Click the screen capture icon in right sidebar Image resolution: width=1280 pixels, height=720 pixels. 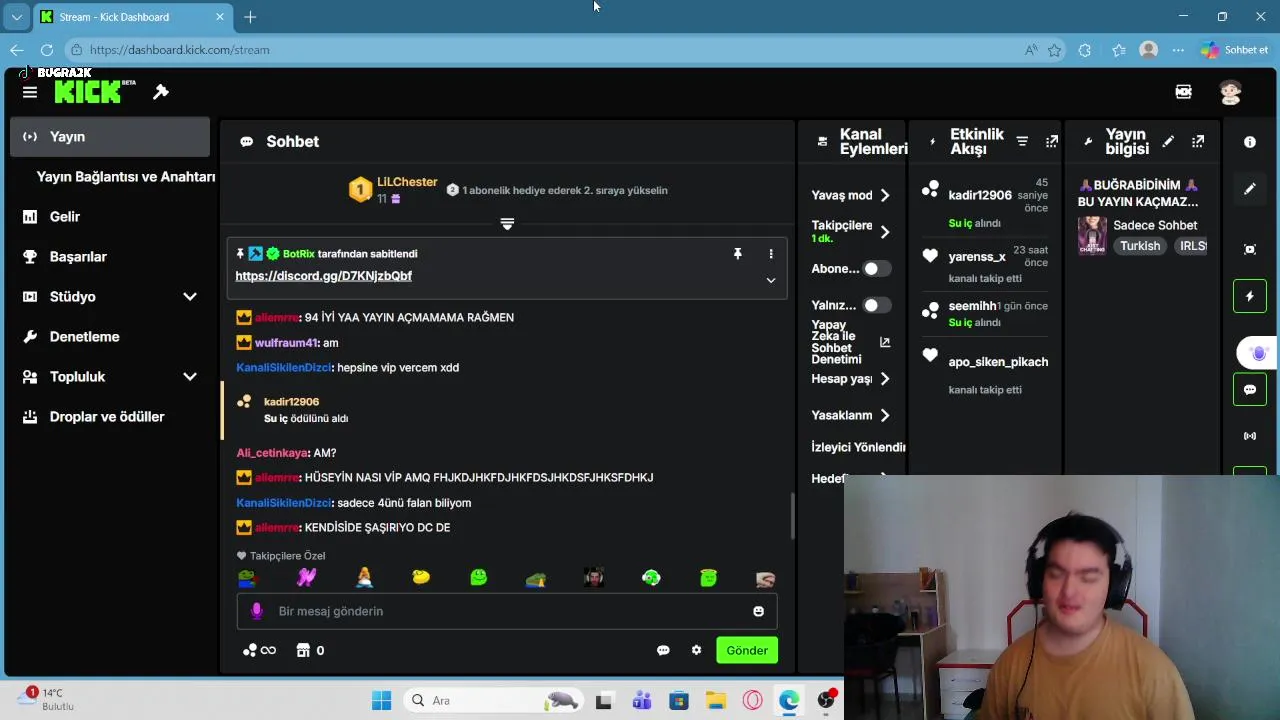(x=1250, y=249)
